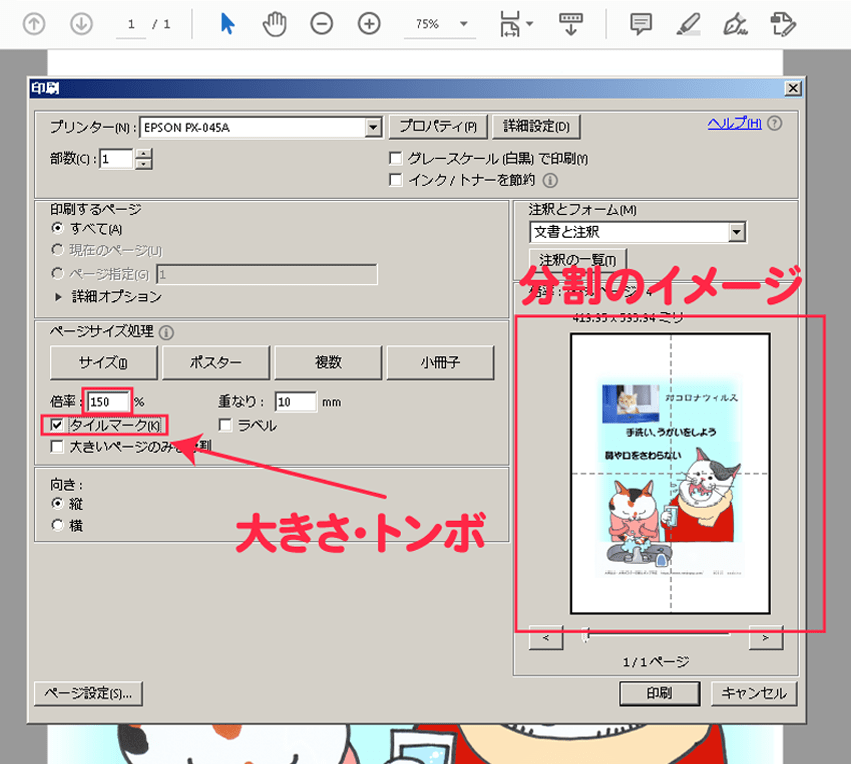Choose 複数 page sizing mode
Image resolution: width=851 pixels, height=764 pixels.
click(328, 362)
